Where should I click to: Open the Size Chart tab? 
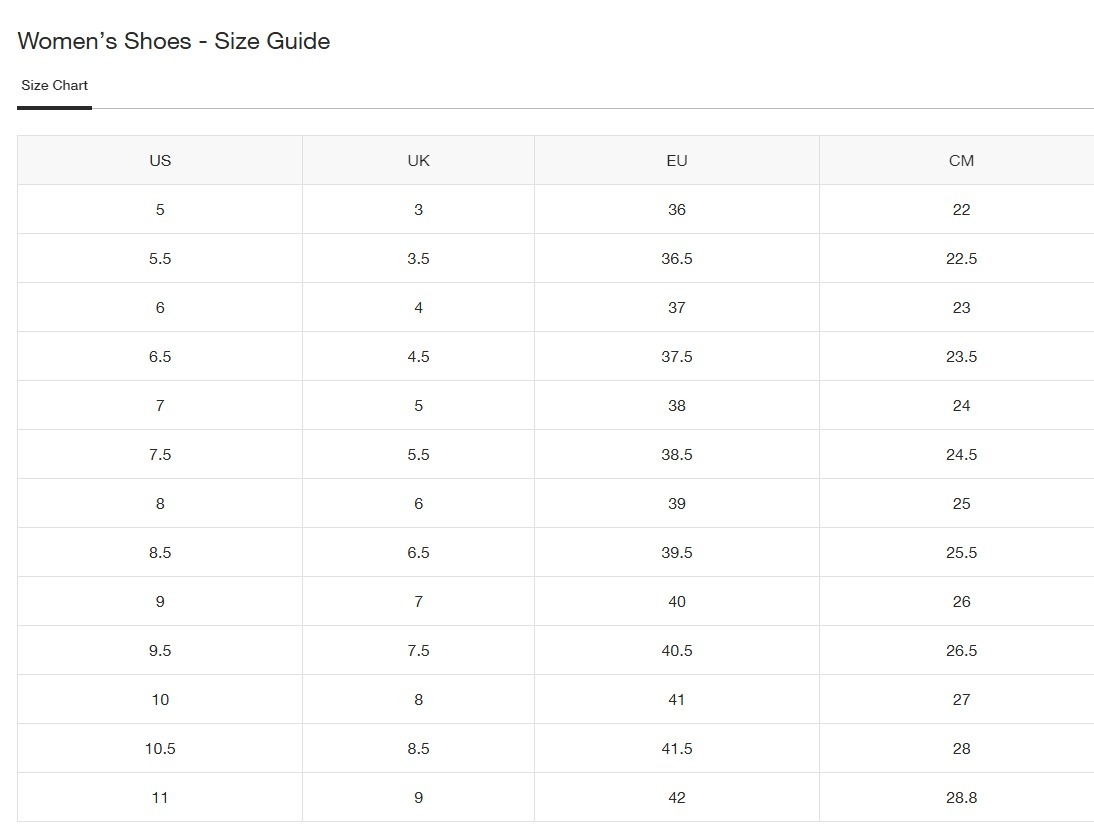click(55, 86)
